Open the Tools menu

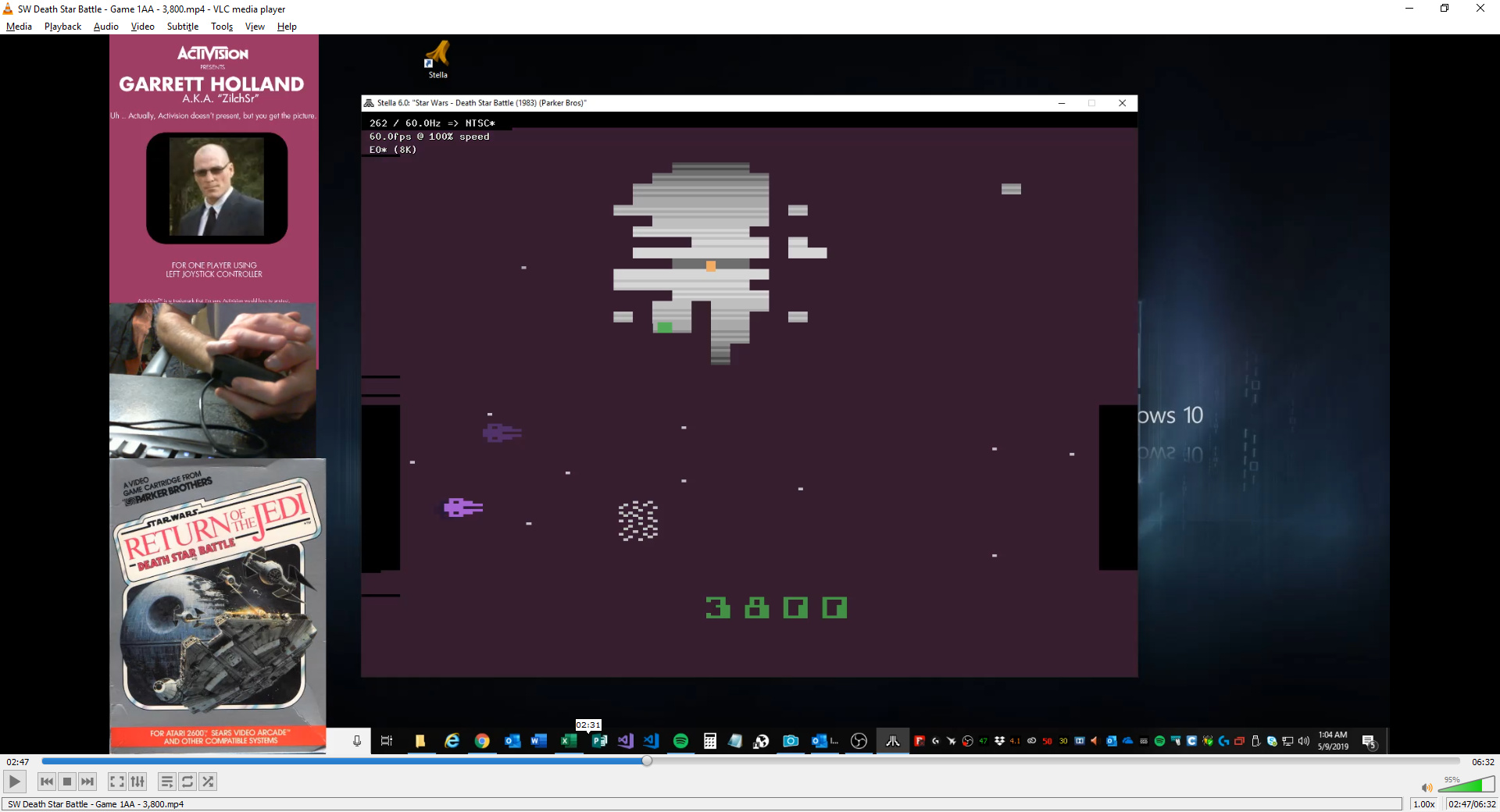pos(222,27)
